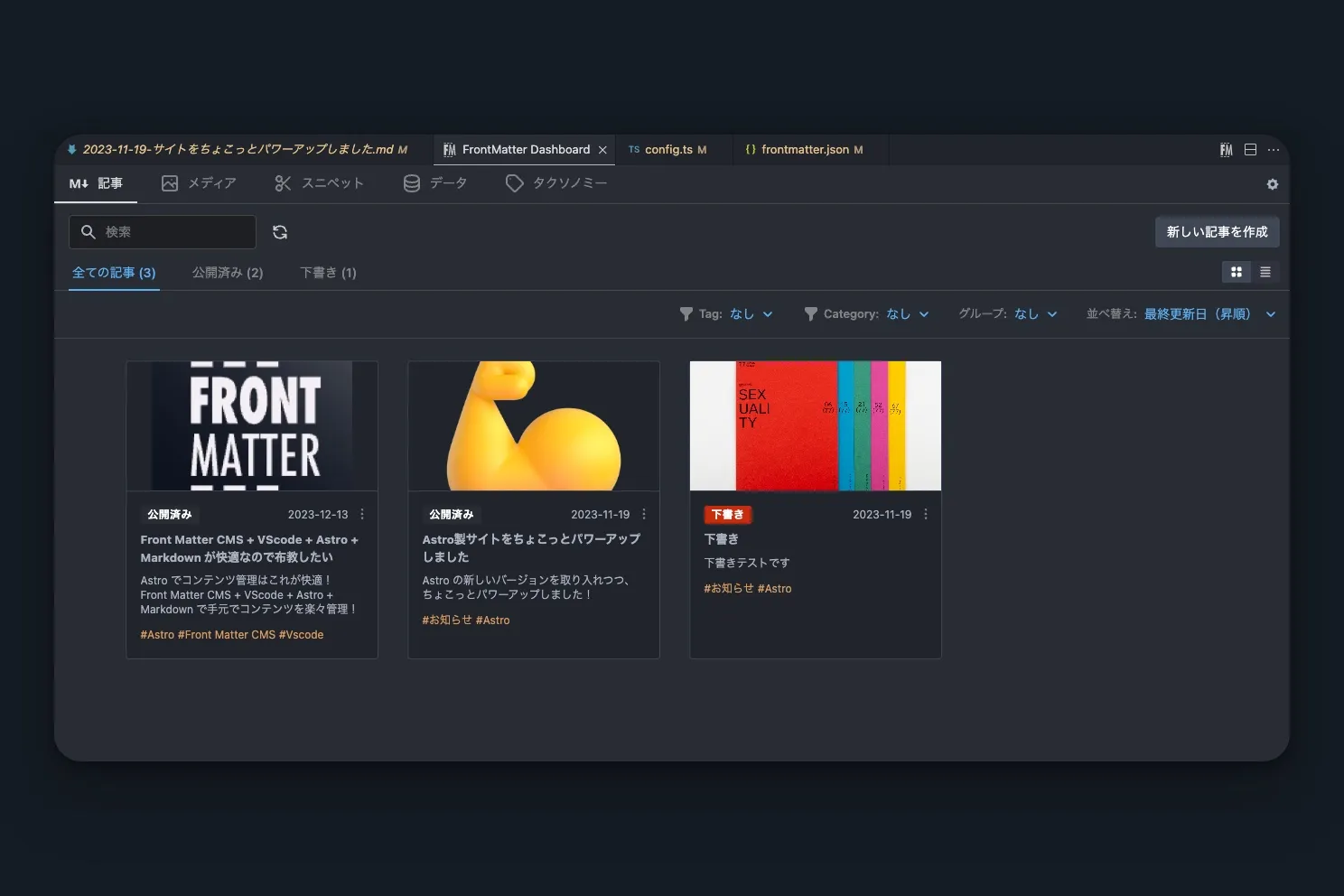Open the 2023-11-19 markdown file tab
This screenshot has width=1344, height=896.
pos(244,150)
